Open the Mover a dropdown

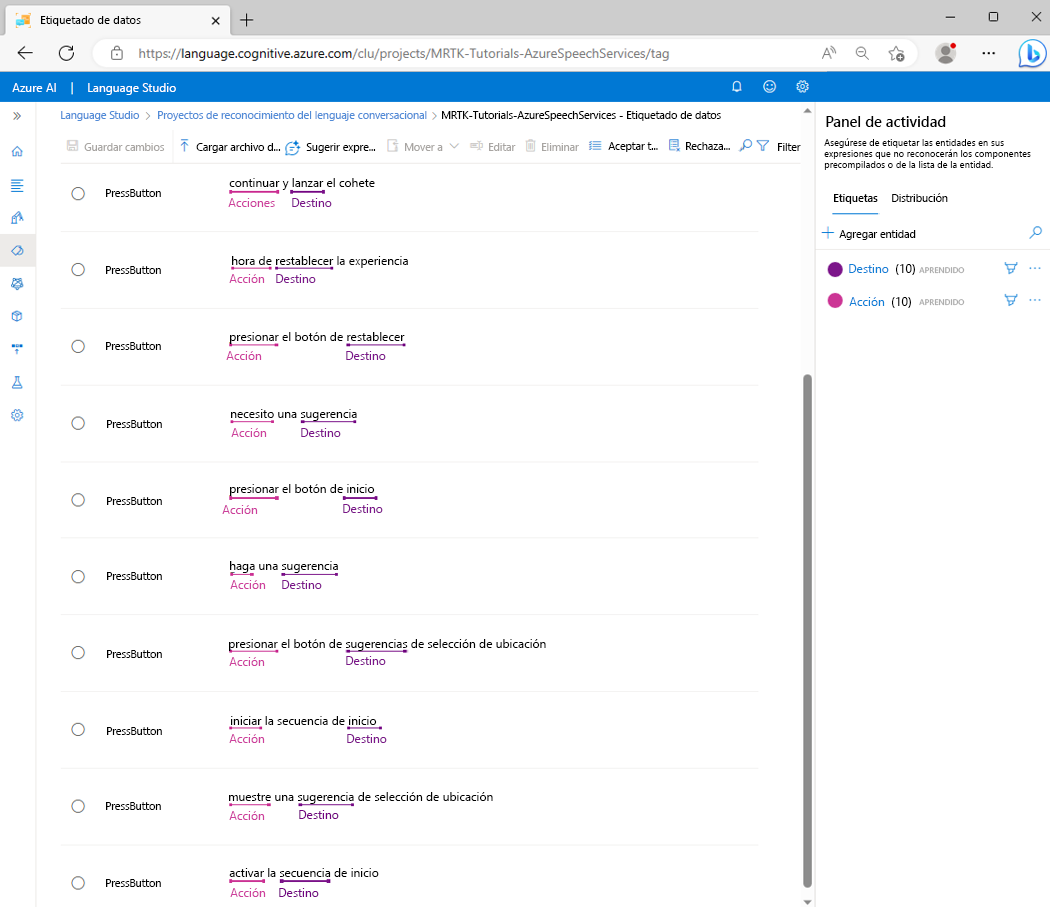(x=423, y=147)
